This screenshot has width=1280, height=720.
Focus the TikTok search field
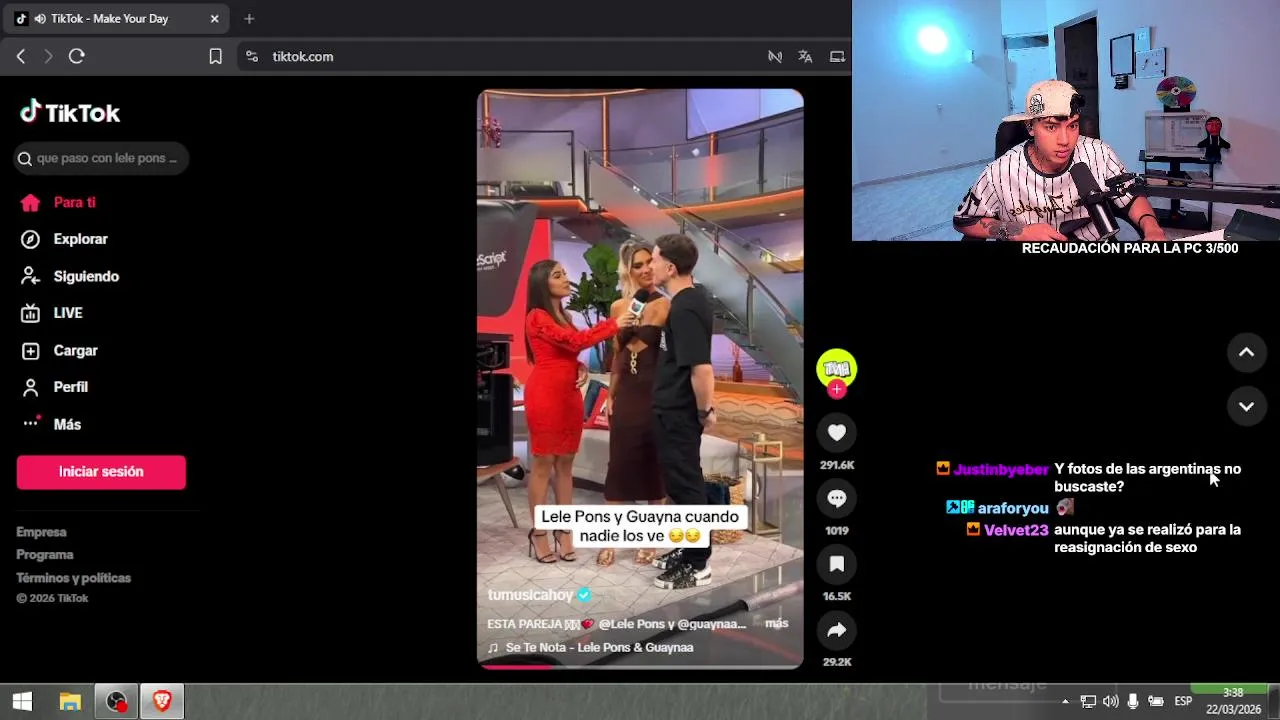coord(101,158)
